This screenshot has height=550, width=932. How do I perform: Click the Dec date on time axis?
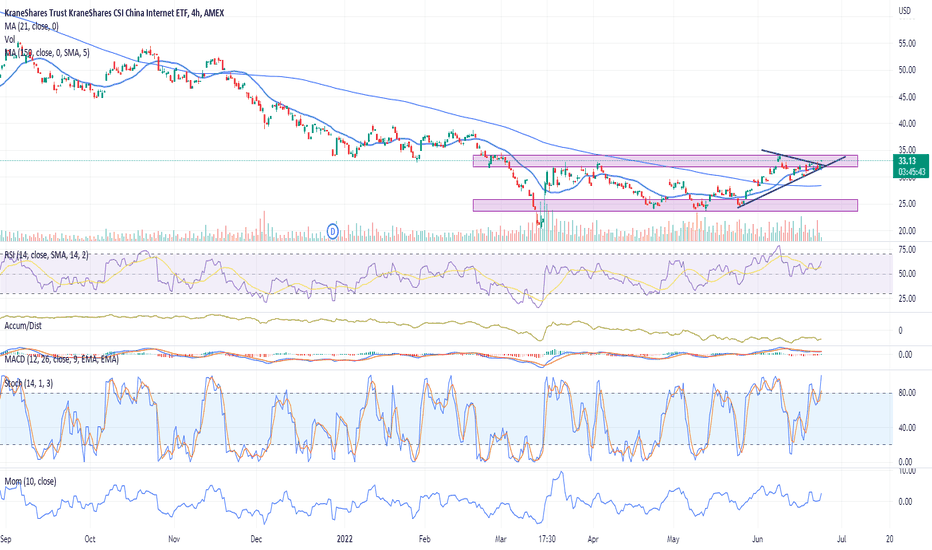256,539
